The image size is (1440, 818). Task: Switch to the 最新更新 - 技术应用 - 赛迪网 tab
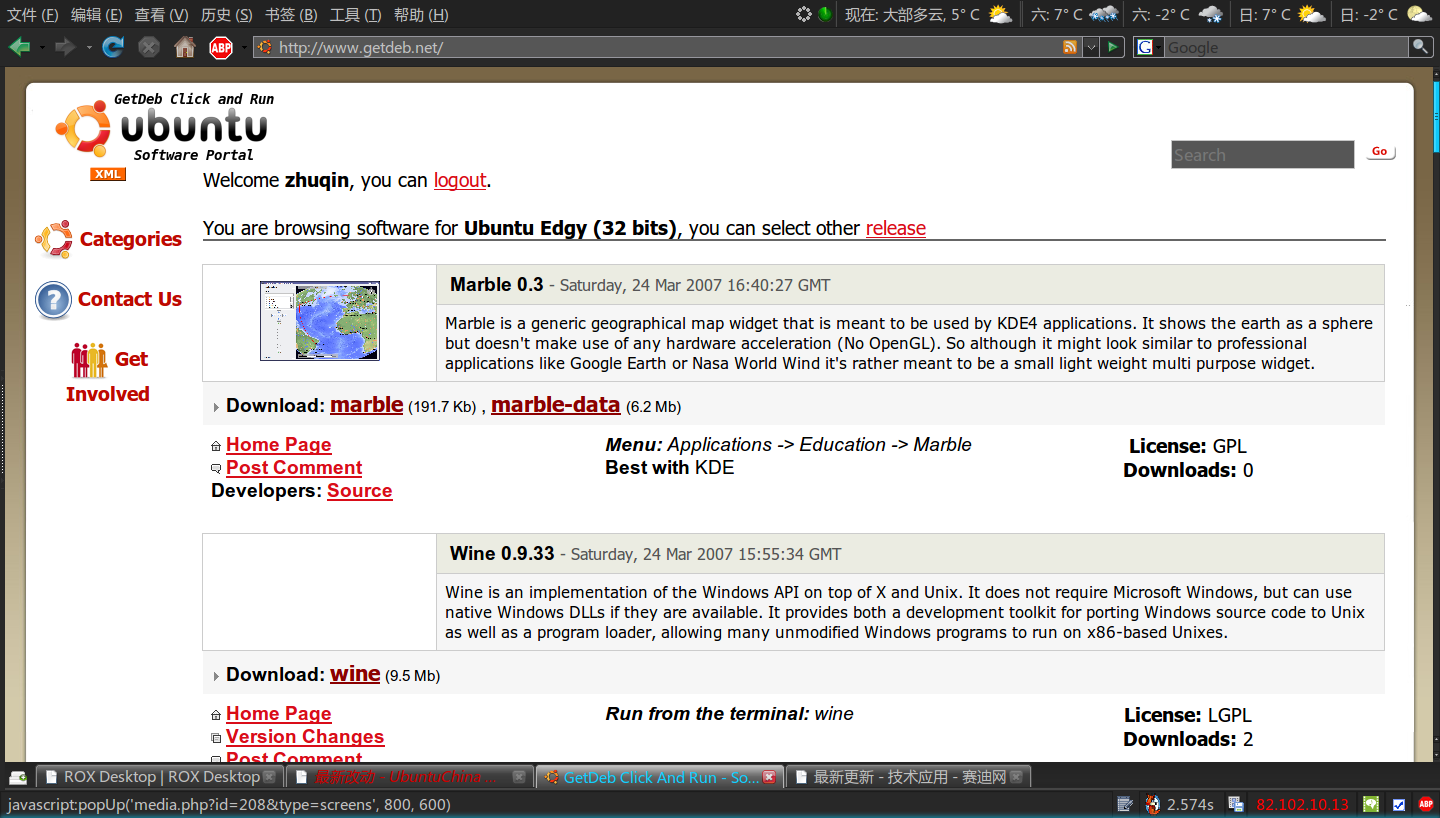click(909, 777)
